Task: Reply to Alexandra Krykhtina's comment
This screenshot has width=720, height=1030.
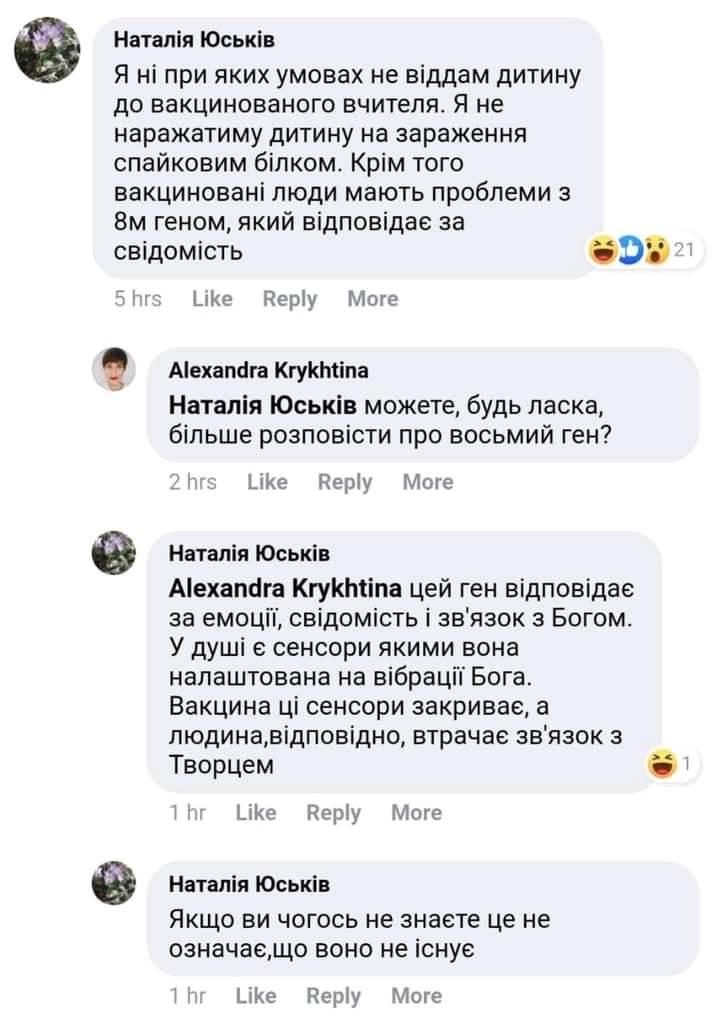Action: 344,482
